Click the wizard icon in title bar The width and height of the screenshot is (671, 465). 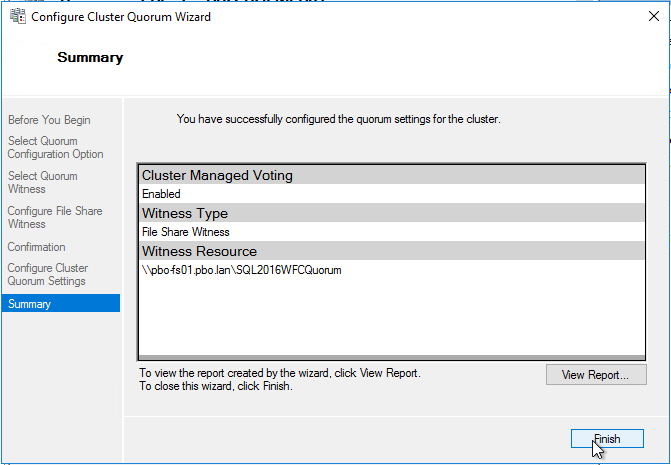[x=18, y=16]
